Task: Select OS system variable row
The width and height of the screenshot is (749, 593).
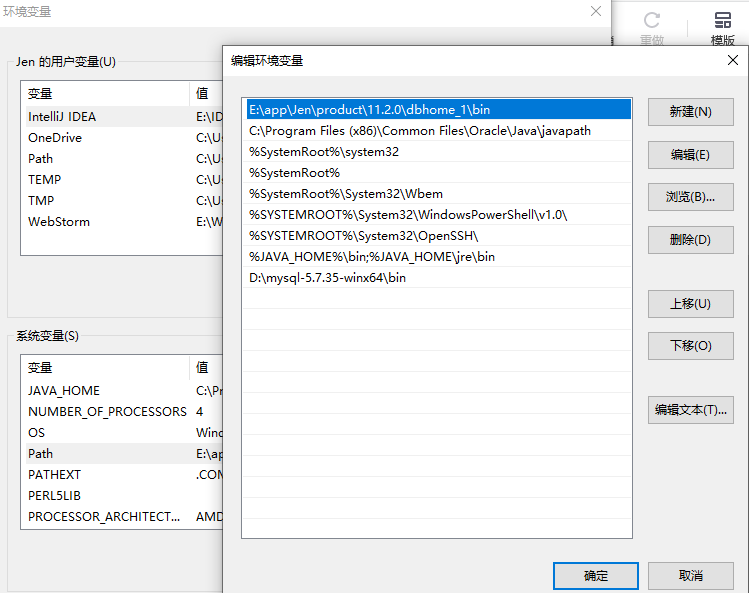Action: [x=124, y=432]
